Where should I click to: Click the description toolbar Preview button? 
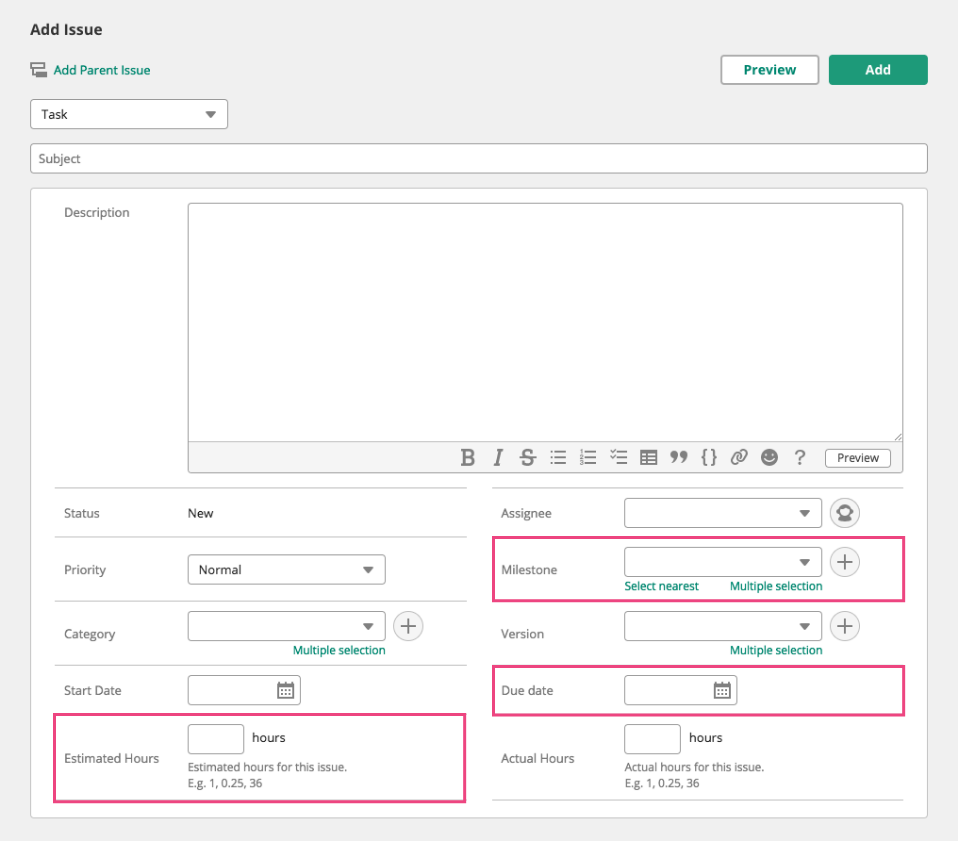[x=857, y=458]
